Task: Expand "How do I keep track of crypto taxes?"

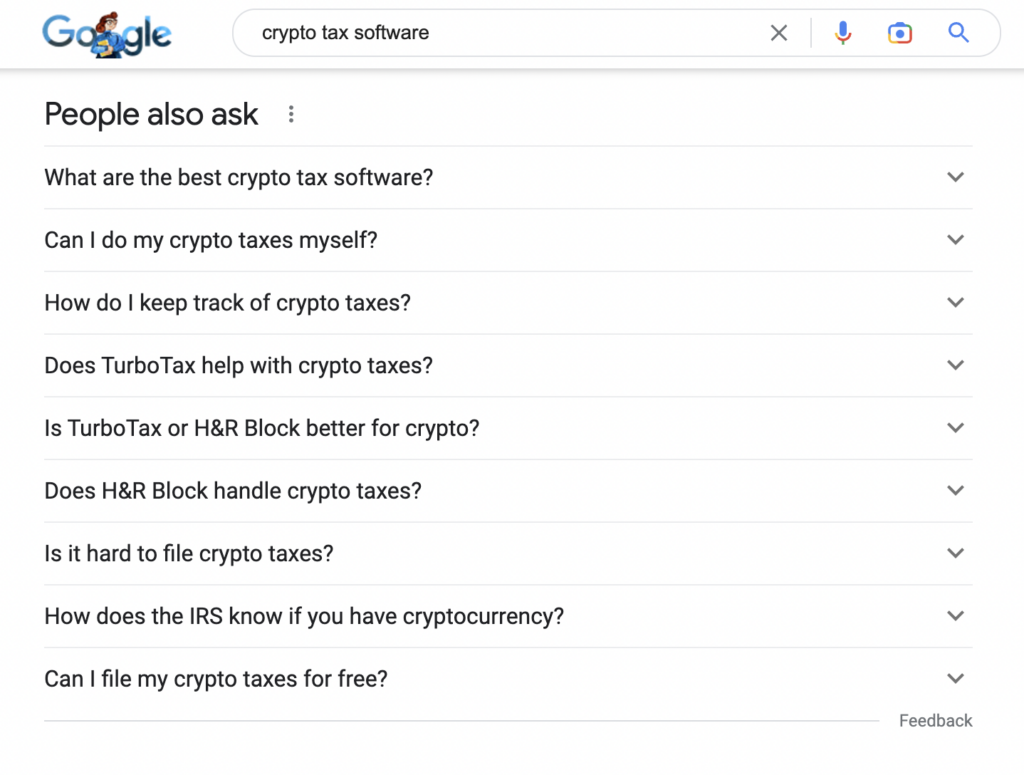Action: click(x=508, y=302)
